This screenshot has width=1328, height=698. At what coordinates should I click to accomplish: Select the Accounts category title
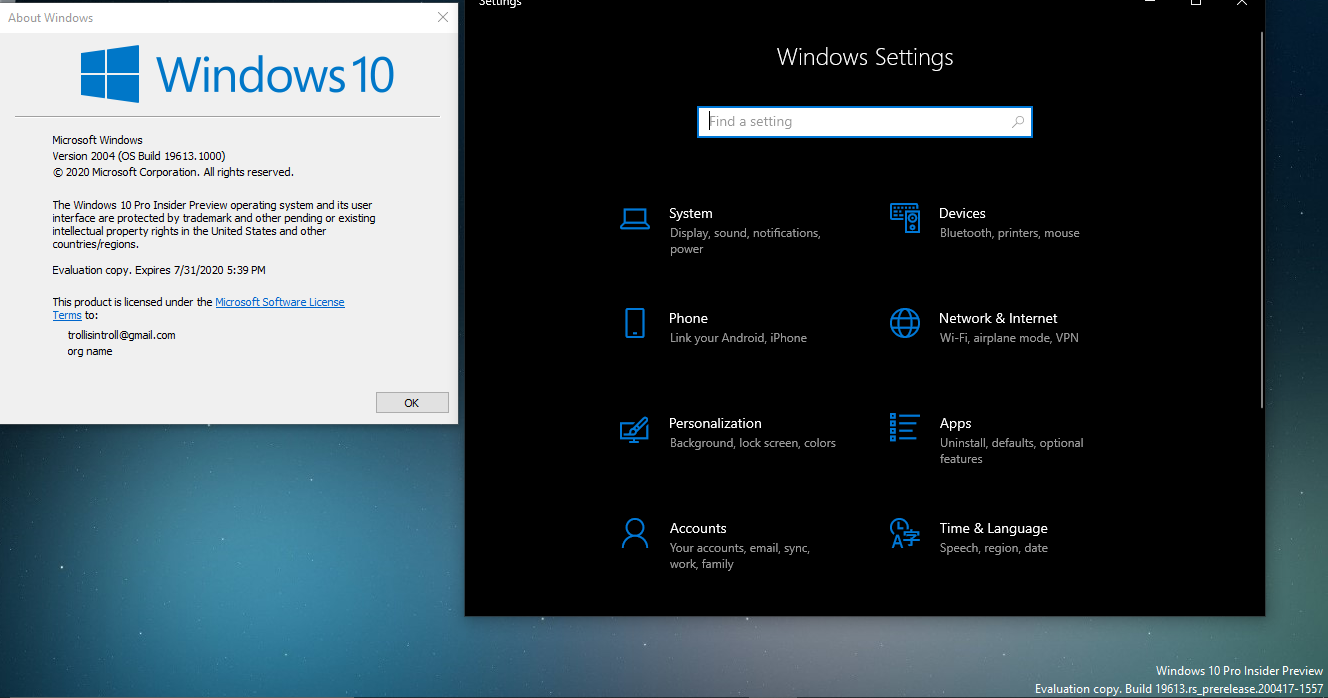698,528
